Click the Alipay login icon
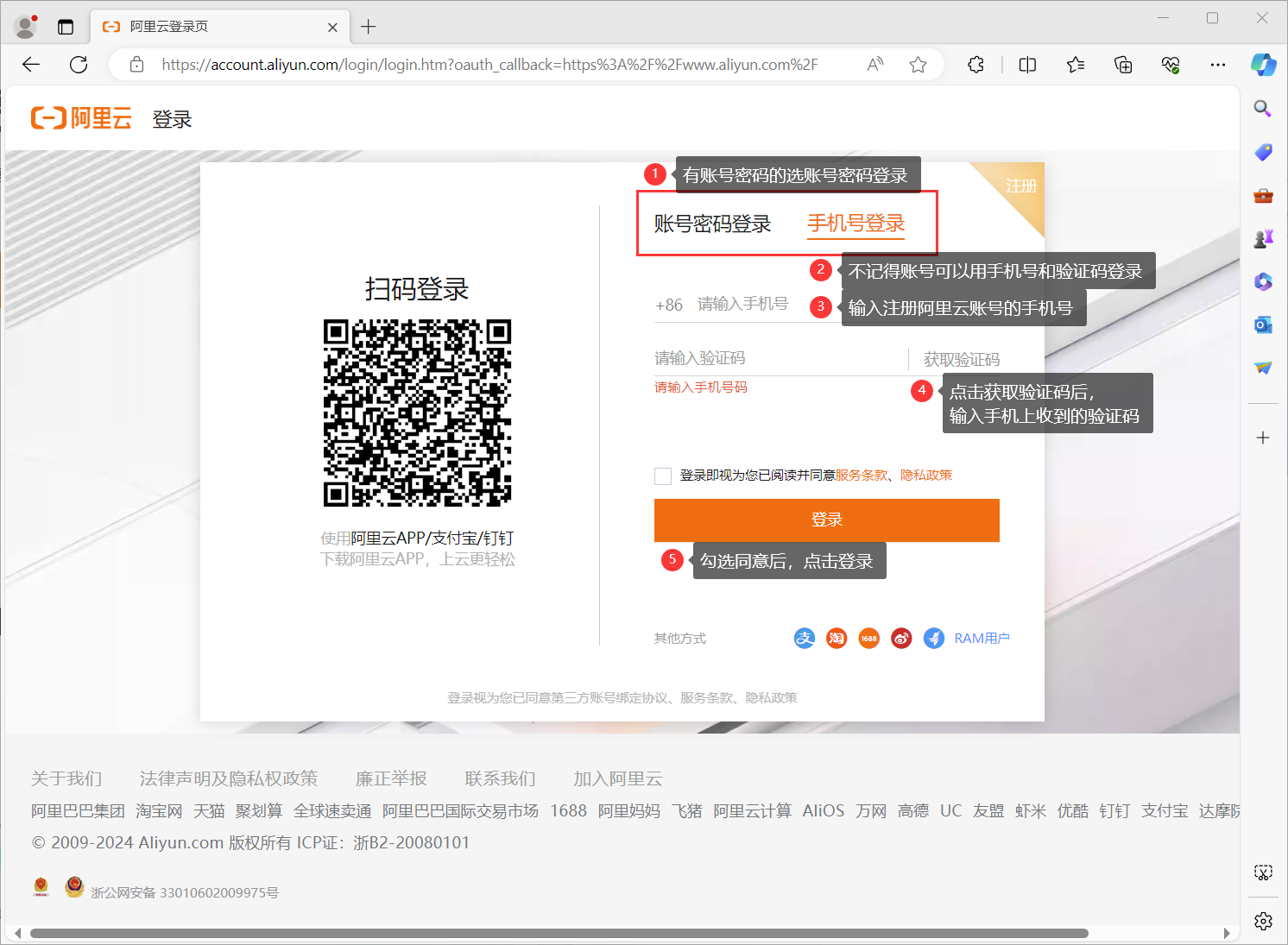1288x945 pixels. pyautogui.click(x=804, y=639)
